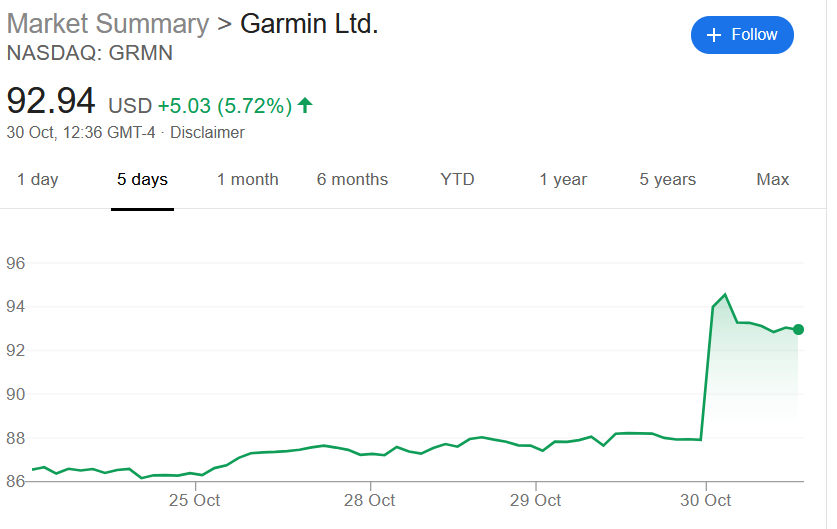Screen dimensions: 837x529
Task: Click the 29 Oct date marker
Action: tap(535, 500)
